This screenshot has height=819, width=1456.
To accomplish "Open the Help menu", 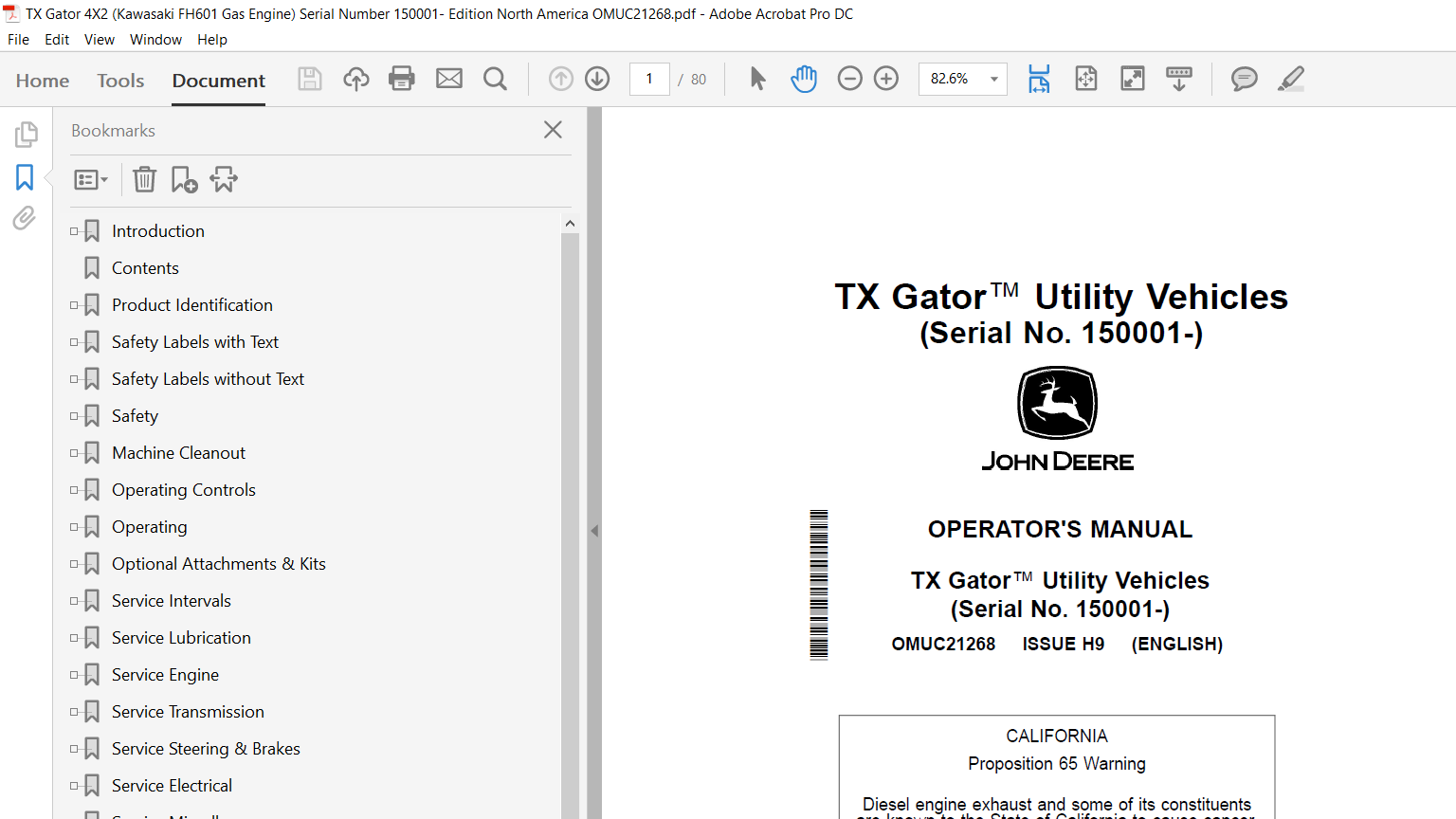I will pos(212,40).
